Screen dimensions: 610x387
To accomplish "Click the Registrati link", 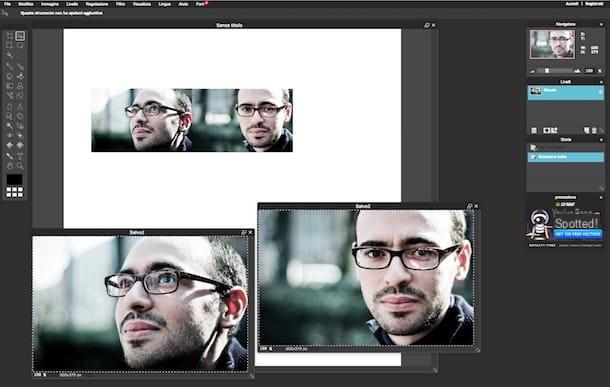I will [x=594, y=4].
